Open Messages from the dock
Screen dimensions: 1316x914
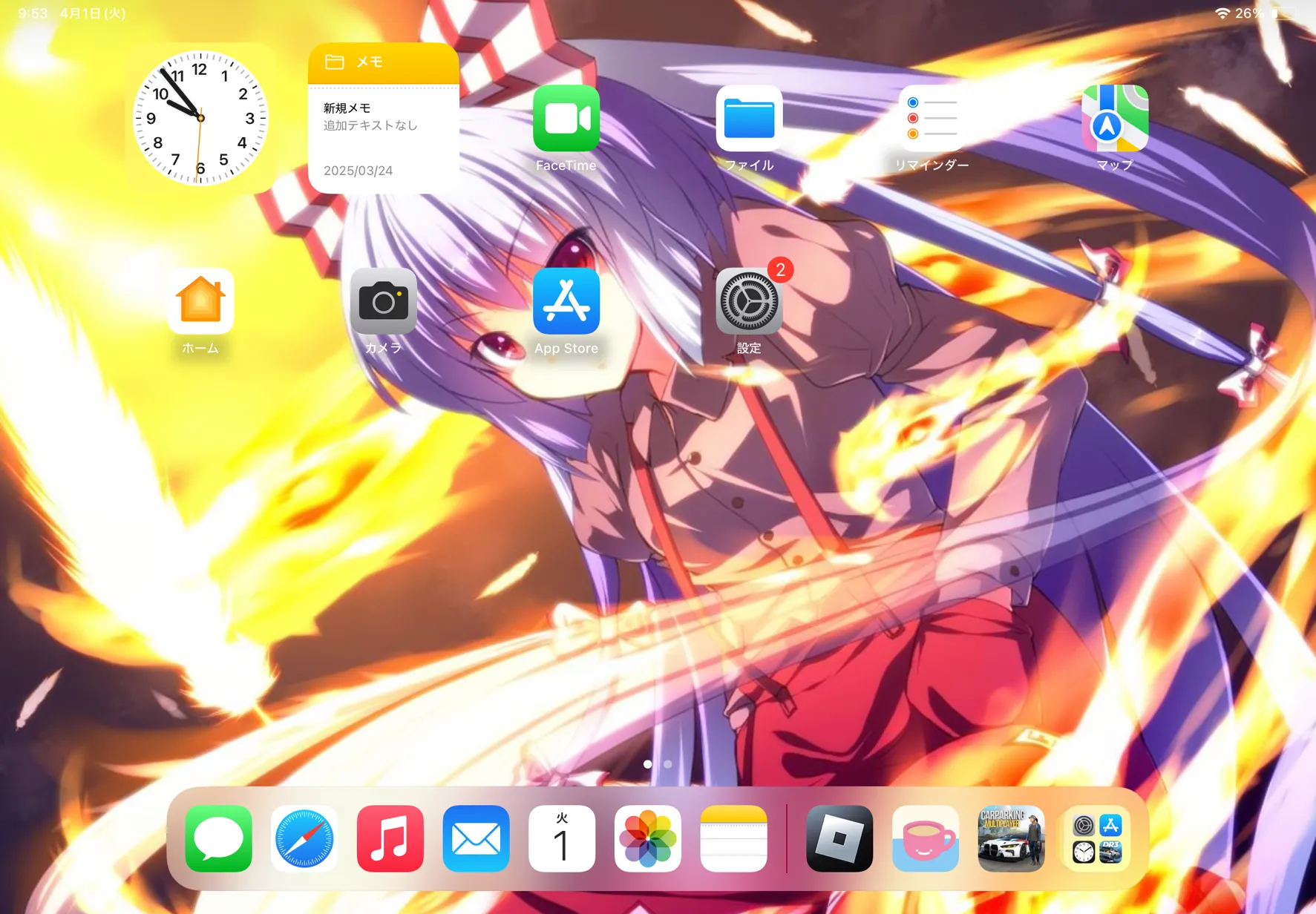coord(218,838)
